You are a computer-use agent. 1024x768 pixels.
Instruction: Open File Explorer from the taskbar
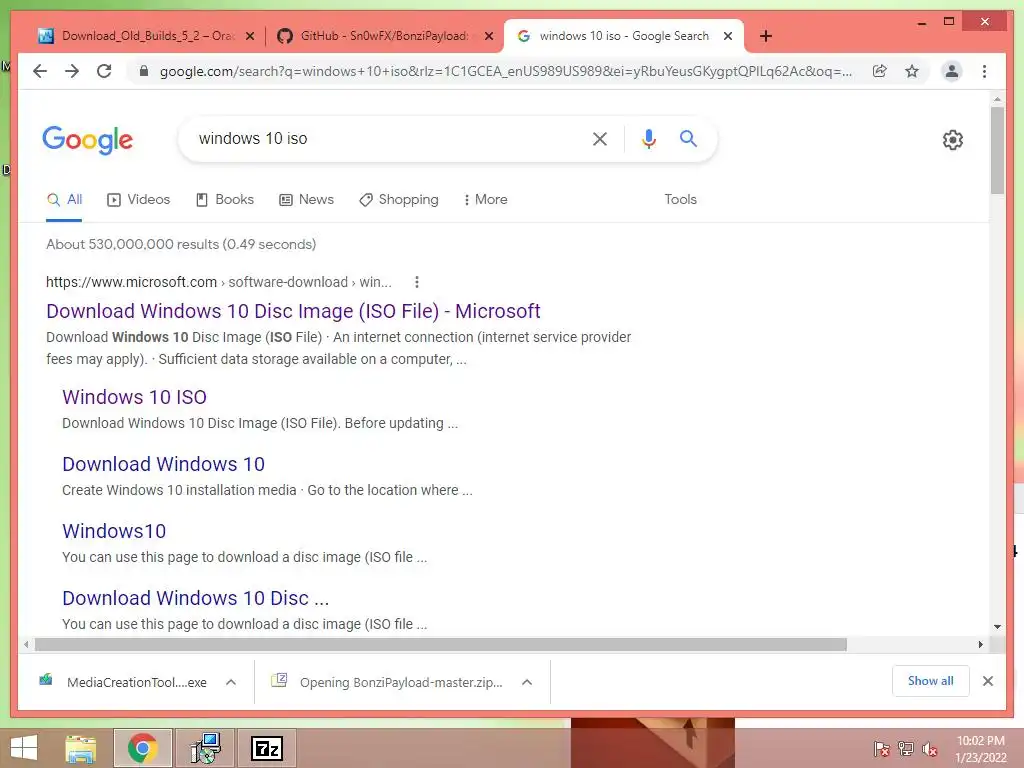pyautogui.click(x=81, y=748)
